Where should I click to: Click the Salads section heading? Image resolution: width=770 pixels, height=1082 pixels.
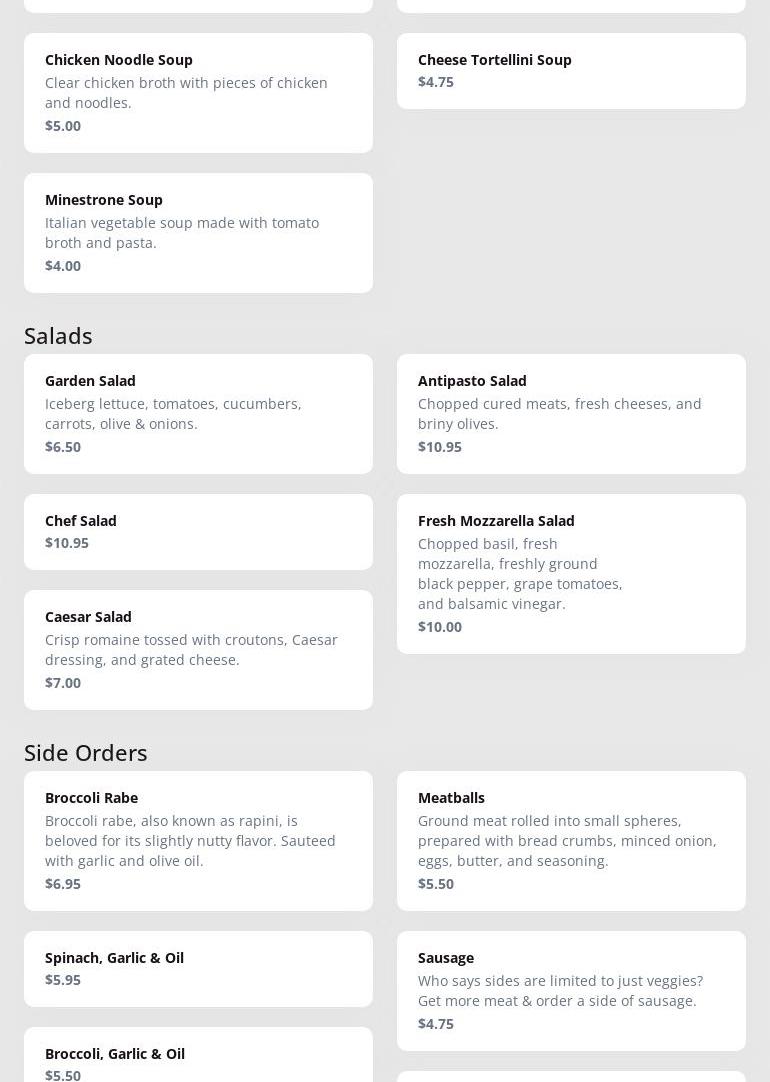58,336
